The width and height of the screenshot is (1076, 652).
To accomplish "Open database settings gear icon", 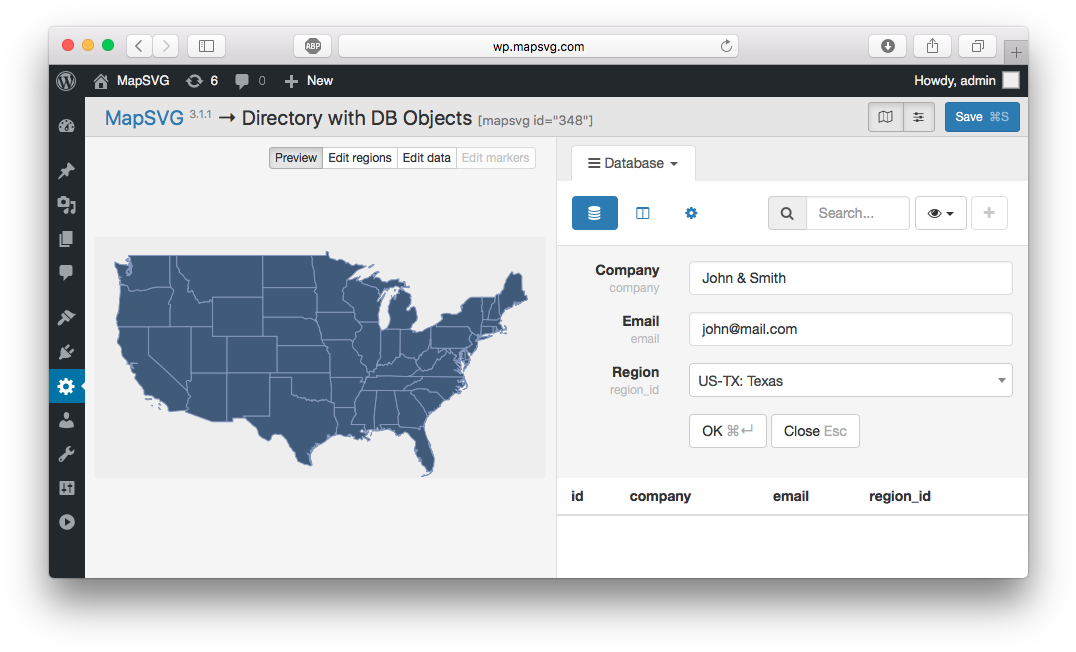I will tap(691, 213).
